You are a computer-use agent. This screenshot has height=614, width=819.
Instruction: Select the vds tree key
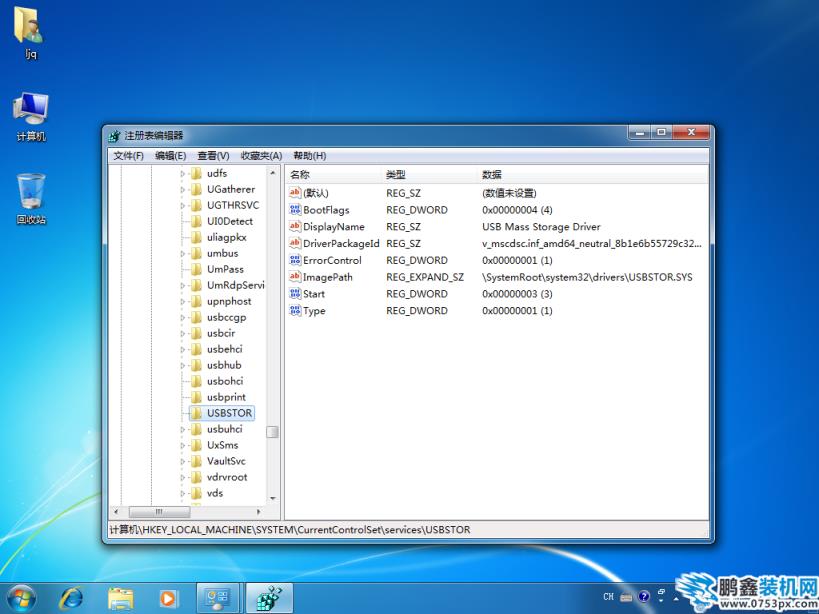(215, 493)
